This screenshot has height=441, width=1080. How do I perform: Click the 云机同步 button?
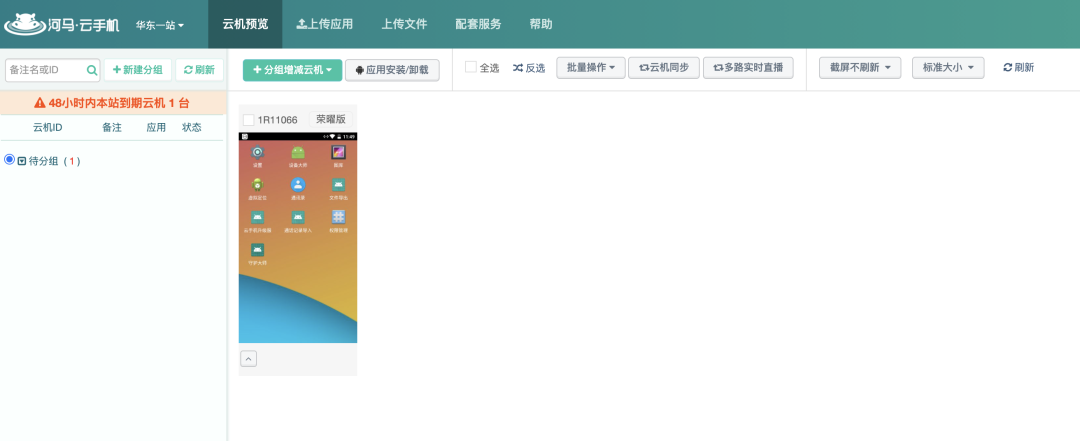tap(664, 68)
